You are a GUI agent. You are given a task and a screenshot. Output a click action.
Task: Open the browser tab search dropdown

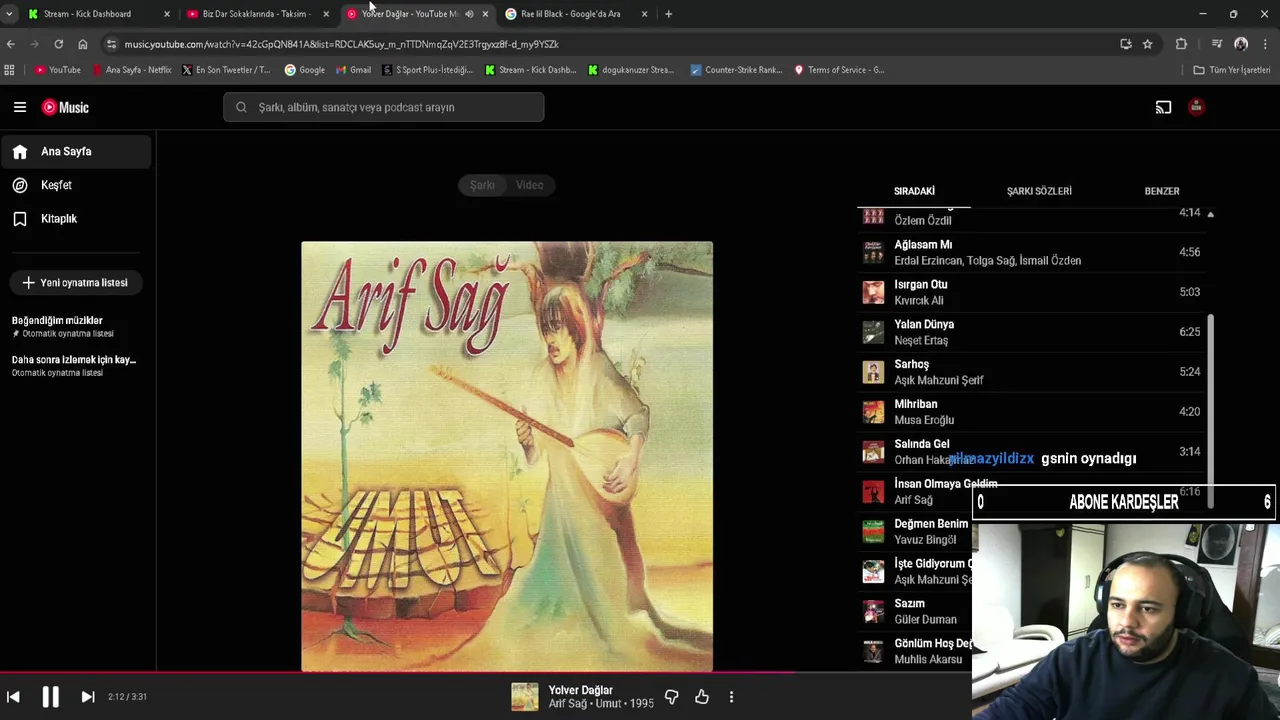pos(9,14)
